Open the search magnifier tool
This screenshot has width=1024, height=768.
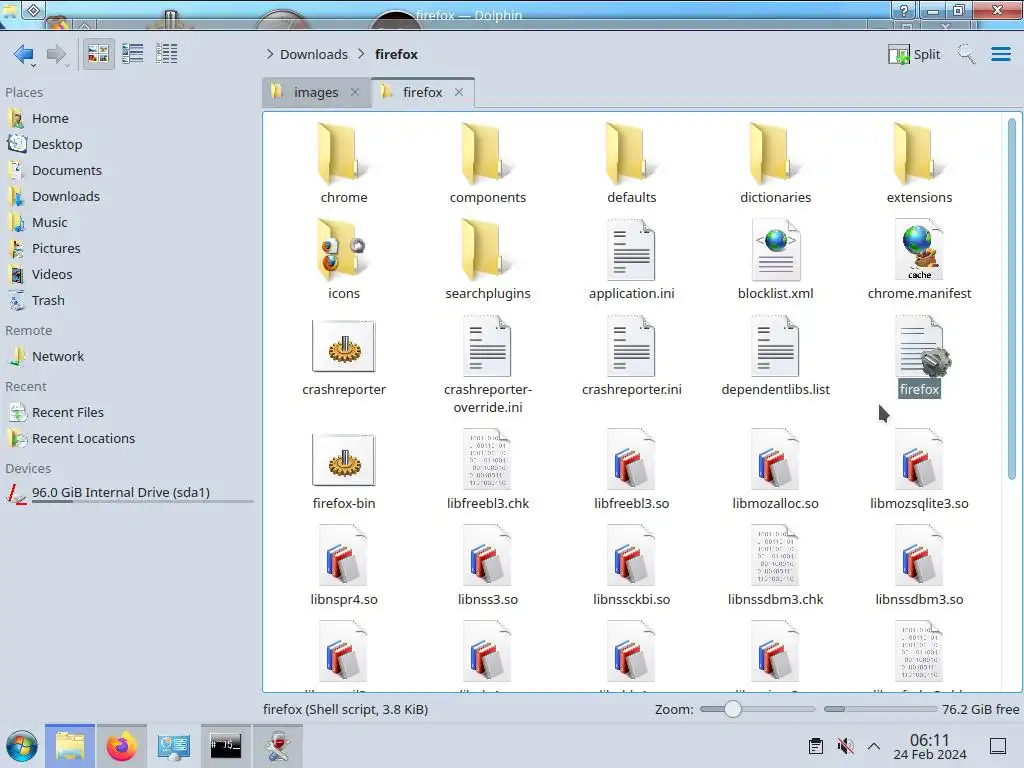pos(966,54)
